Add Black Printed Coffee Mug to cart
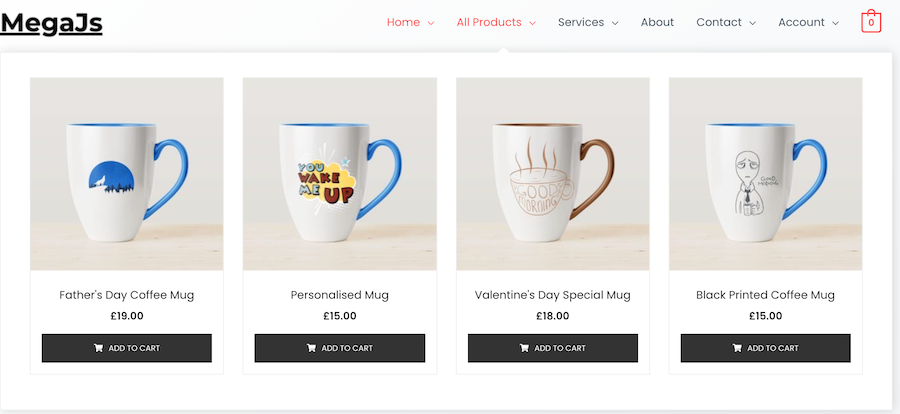Image resolution: width=900 pixels, height=414 pixels. [x=766, y=348]
